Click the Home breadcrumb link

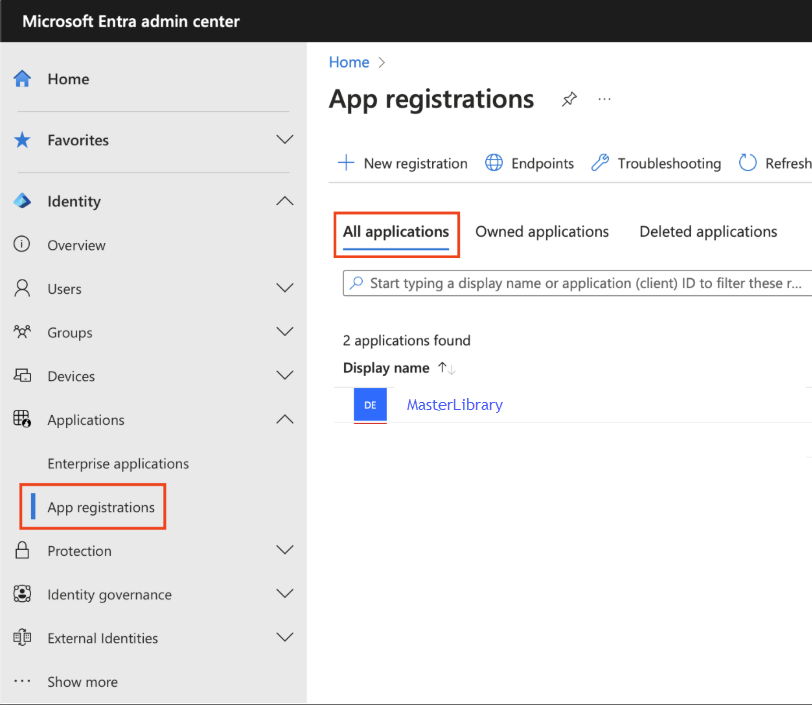coord(349,62)
